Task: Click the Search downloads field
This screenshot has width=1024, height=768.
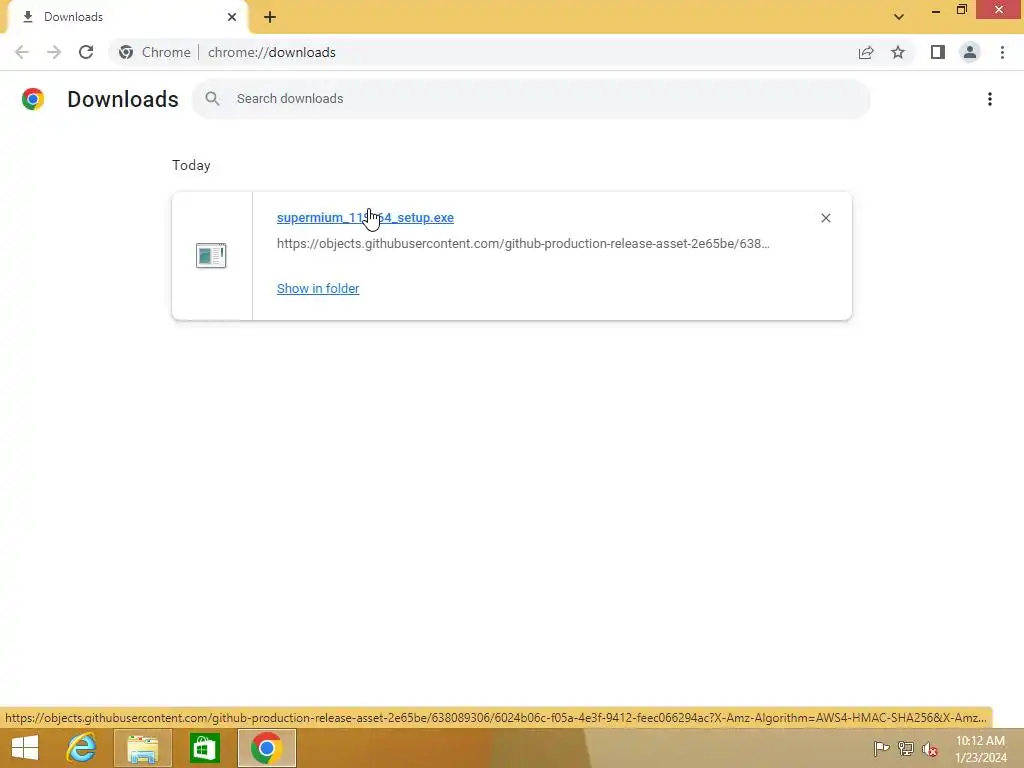Action: (531, 99)
